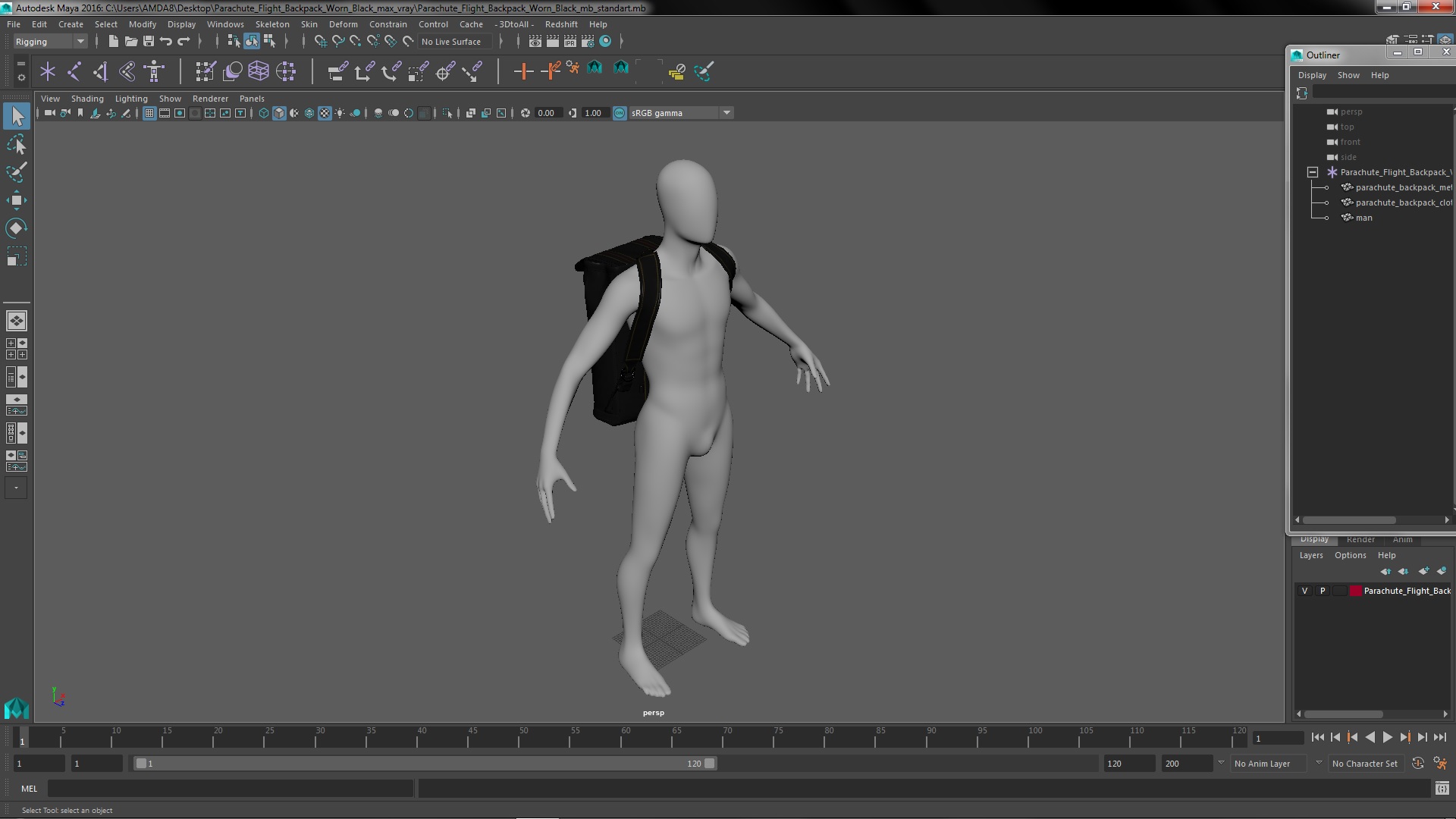Screen dimensions: 1456x819
Task: Open the Render Settings clapper icon
Action: click(x=588, y=42)
